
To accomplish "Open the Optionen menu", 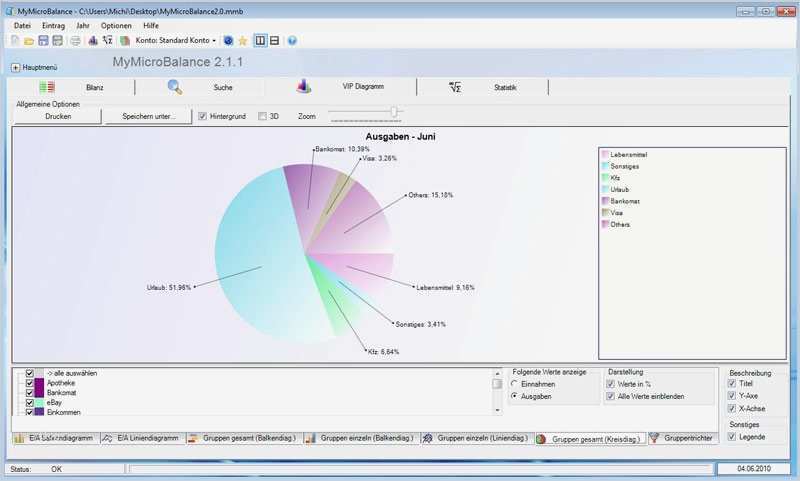I will (x=116, y=26).
